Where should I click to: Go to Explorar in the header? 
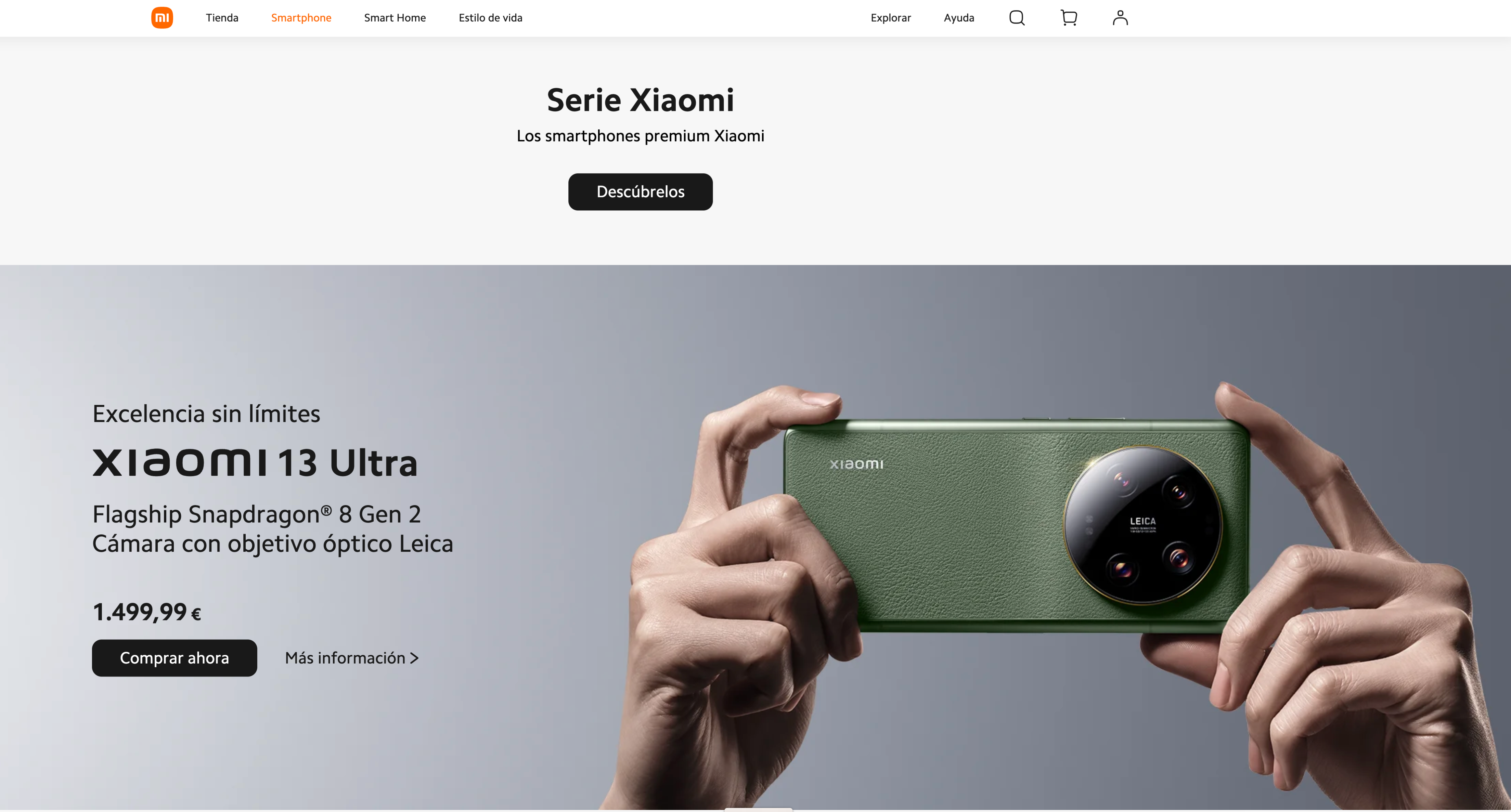coord(890,17)
